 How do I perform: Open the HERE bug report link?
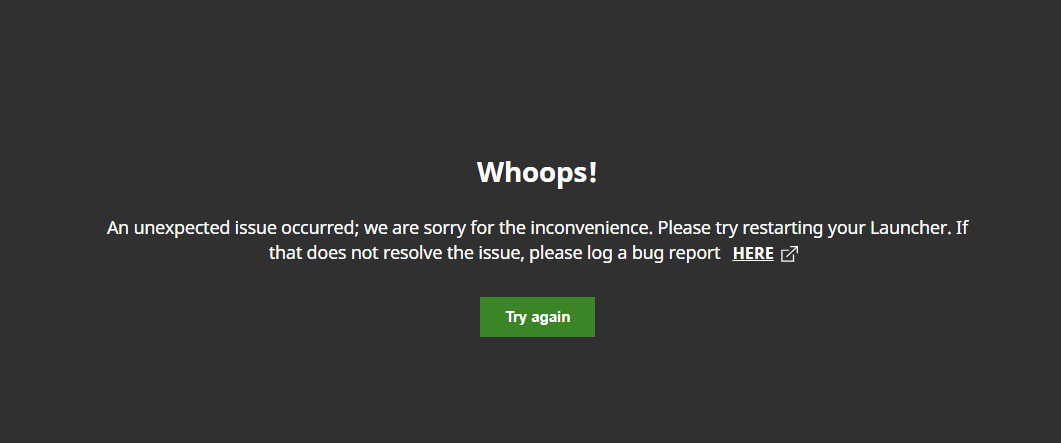[752, 254]
